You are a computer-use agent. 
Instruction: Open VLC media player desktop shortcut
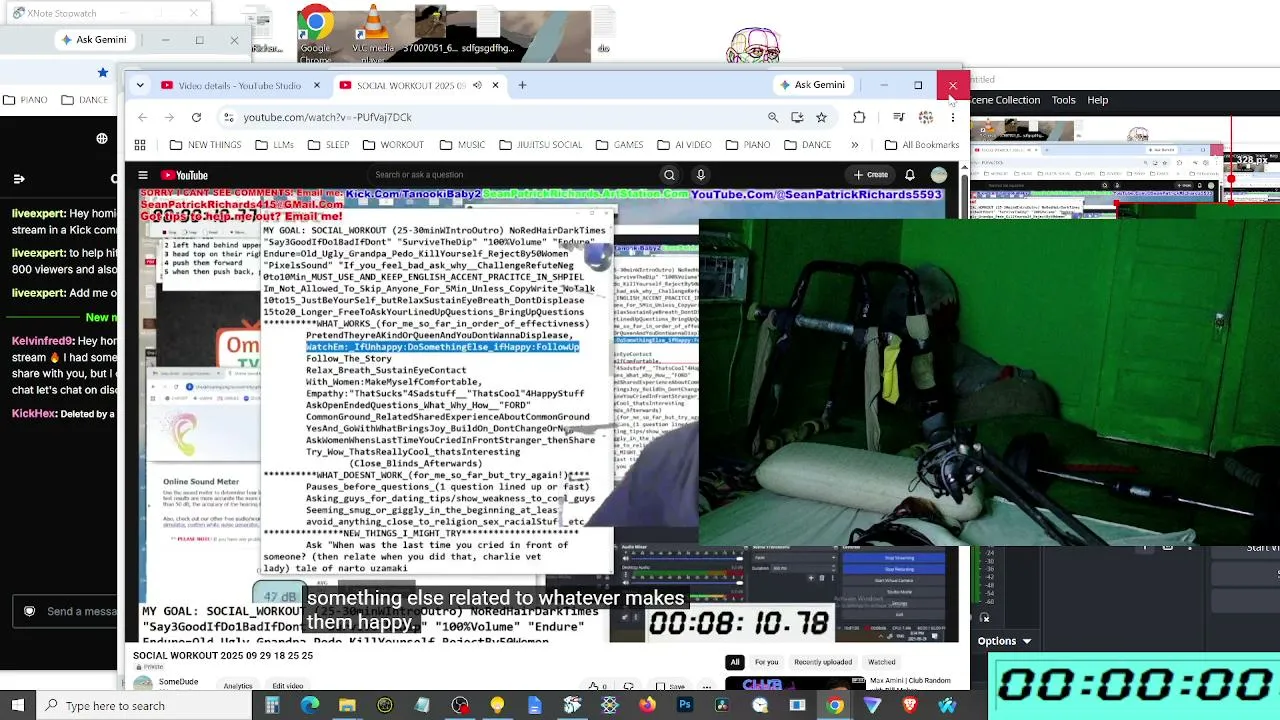pyautogui.click(x=373, y=34)
